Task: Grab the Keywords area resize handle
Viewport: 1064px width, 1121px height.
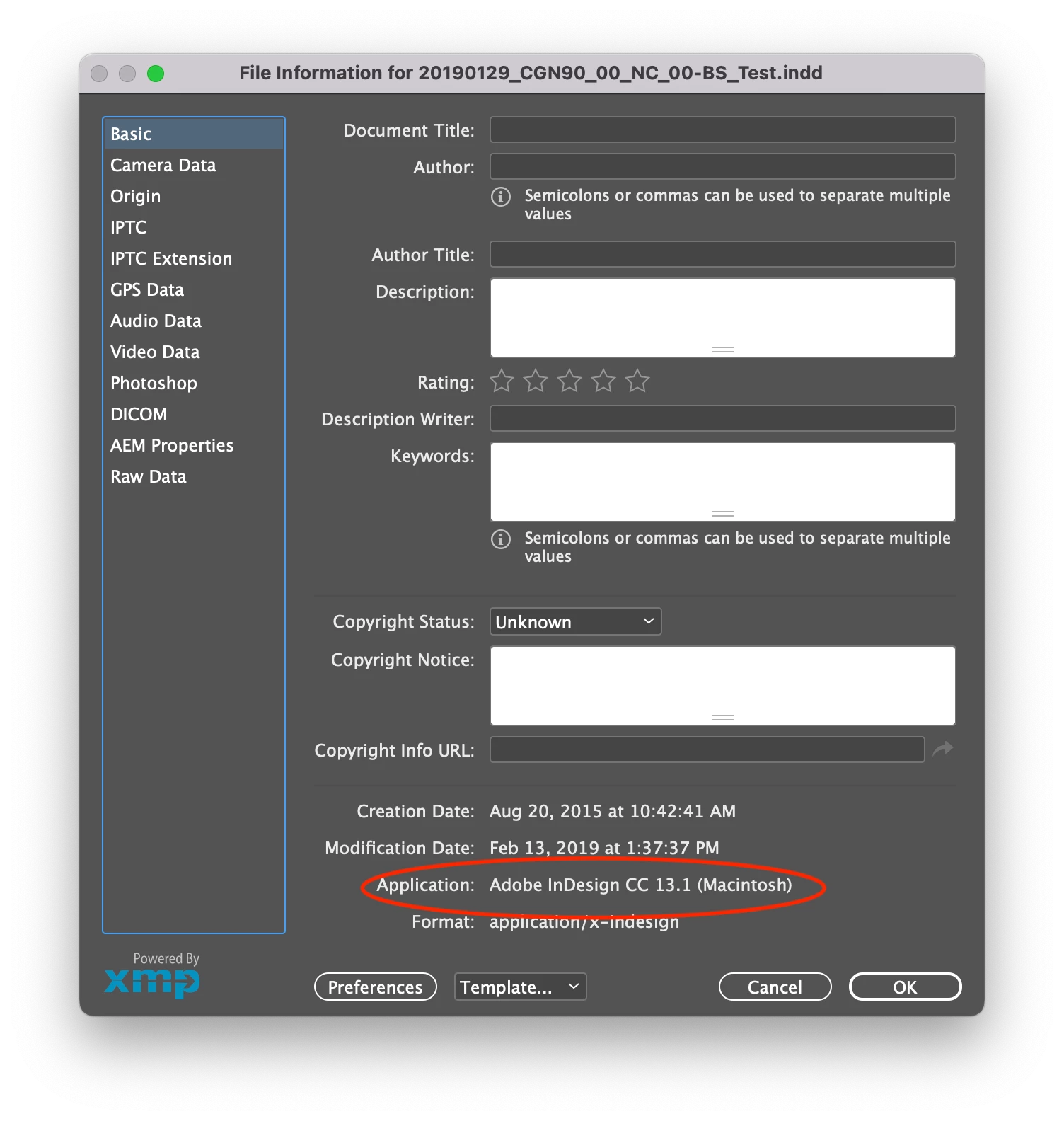Action: click(x=723, y=514)
